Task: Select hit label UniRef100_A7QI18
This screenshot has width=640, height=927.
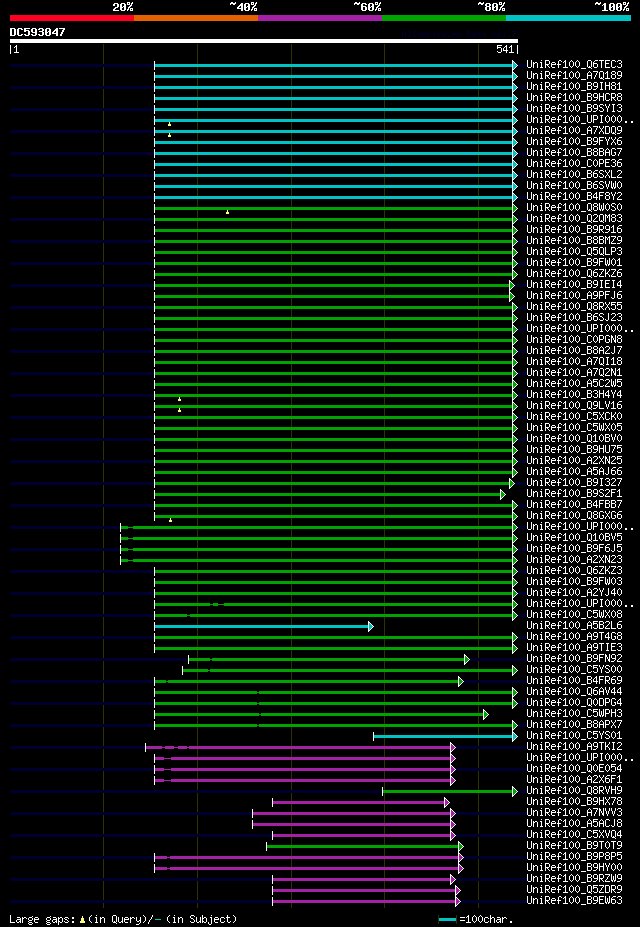Action: coord(574,362)
